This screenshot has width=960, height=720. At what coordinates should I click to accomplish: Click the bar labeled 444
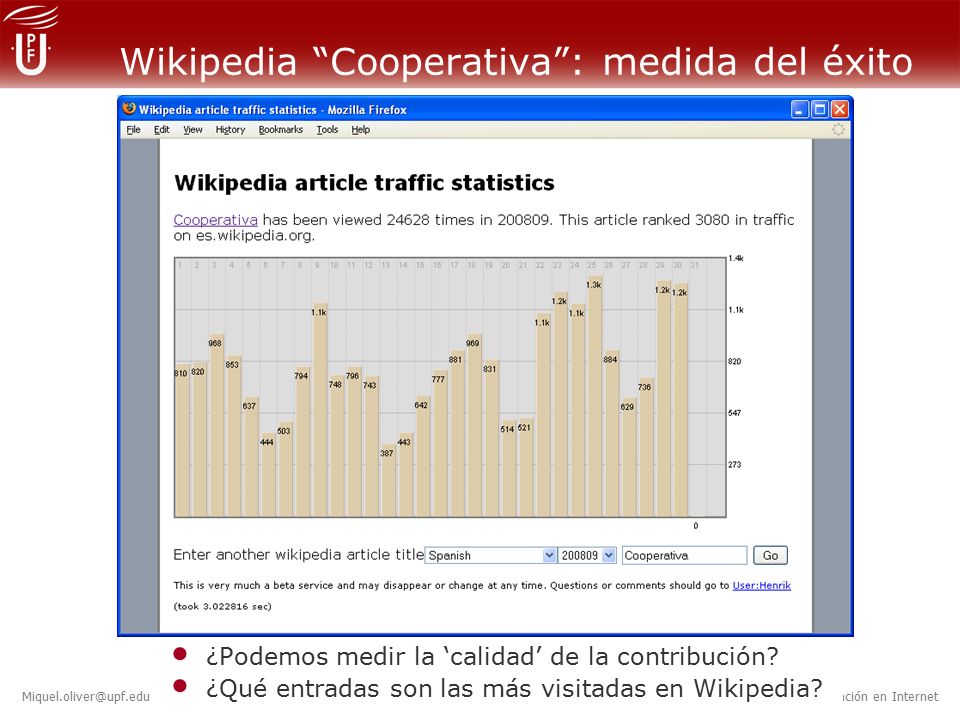tap(267, 475)
